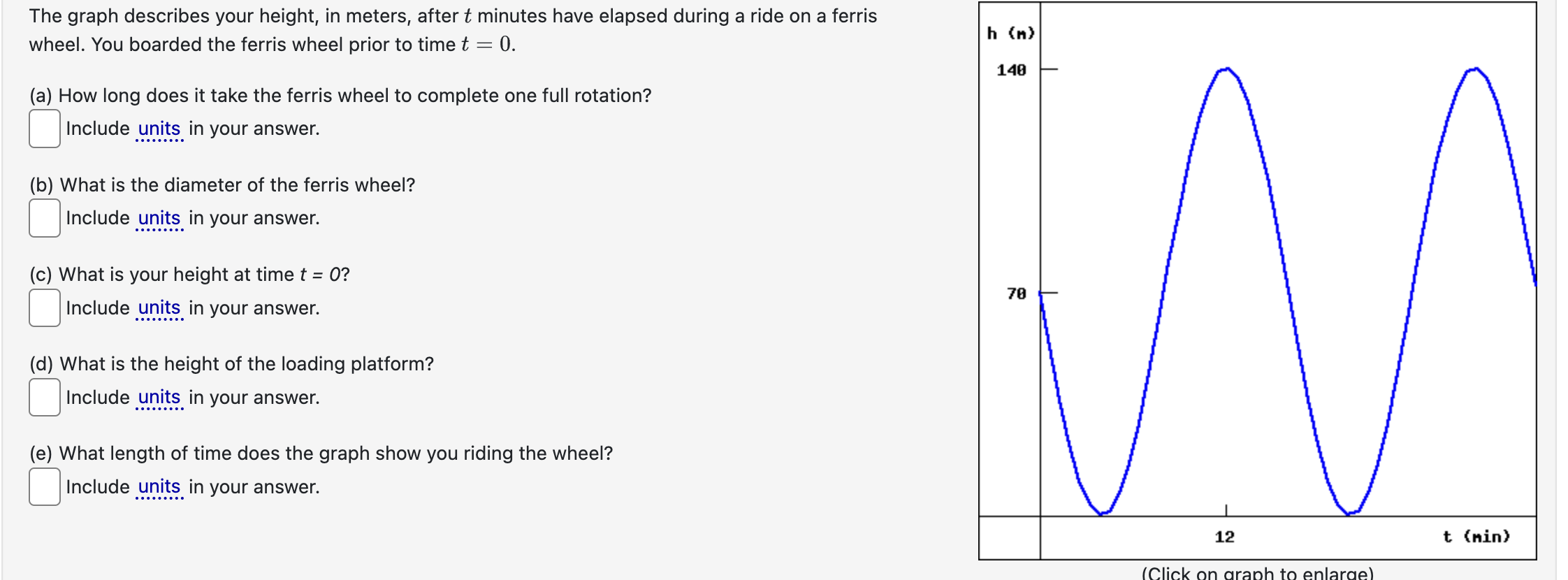
Task: Click the answer box for part (d)
Action: click(x=45, y=398)
